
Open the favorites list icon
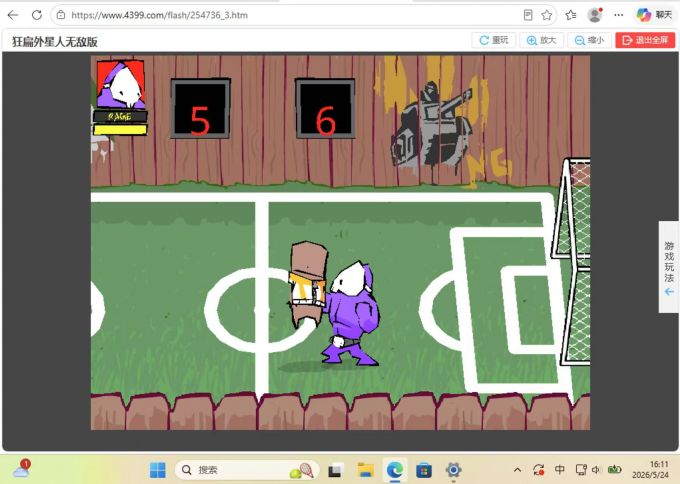point(571,15)
